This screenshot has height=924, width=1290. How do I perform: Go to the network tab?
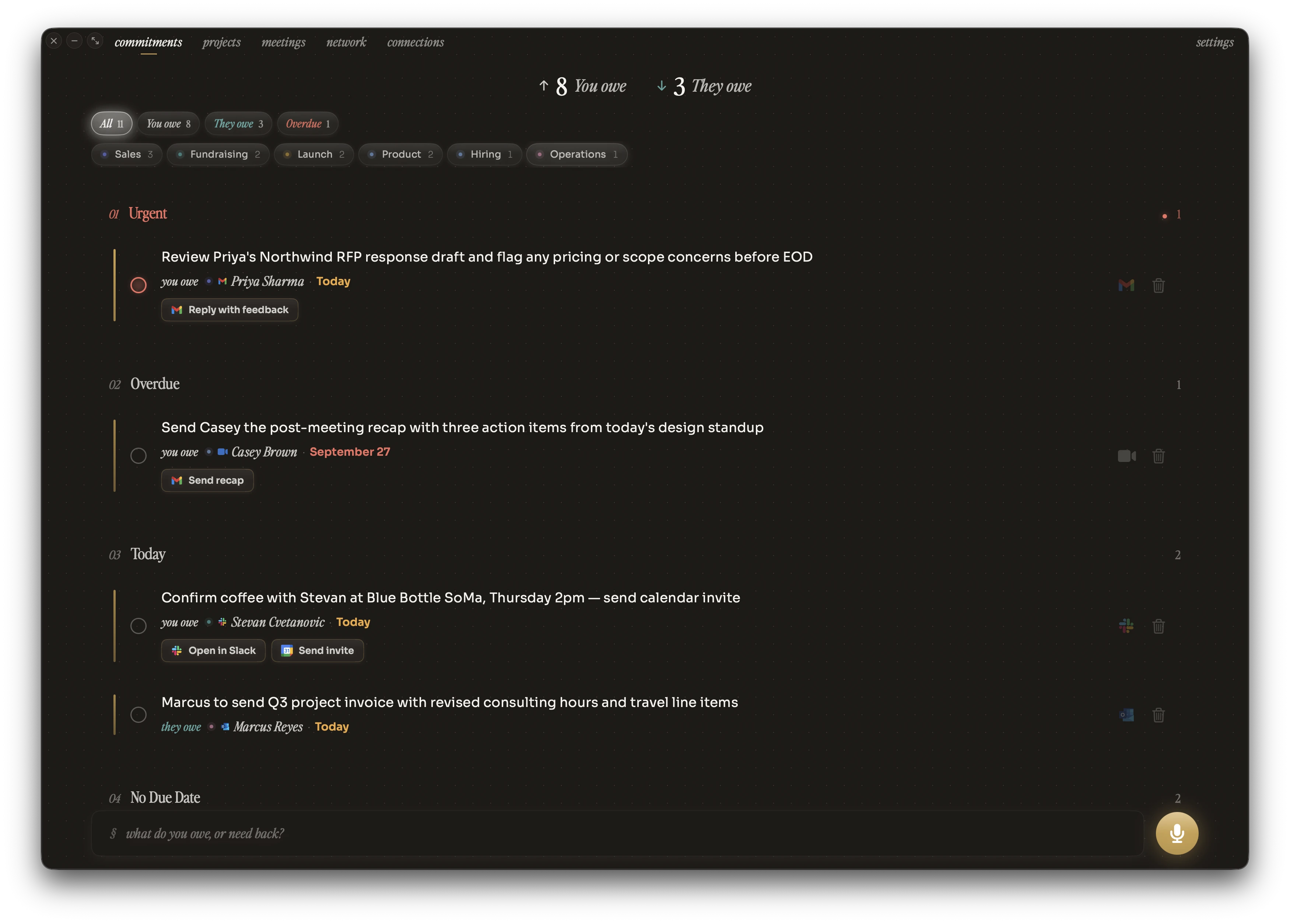[346, 42]
